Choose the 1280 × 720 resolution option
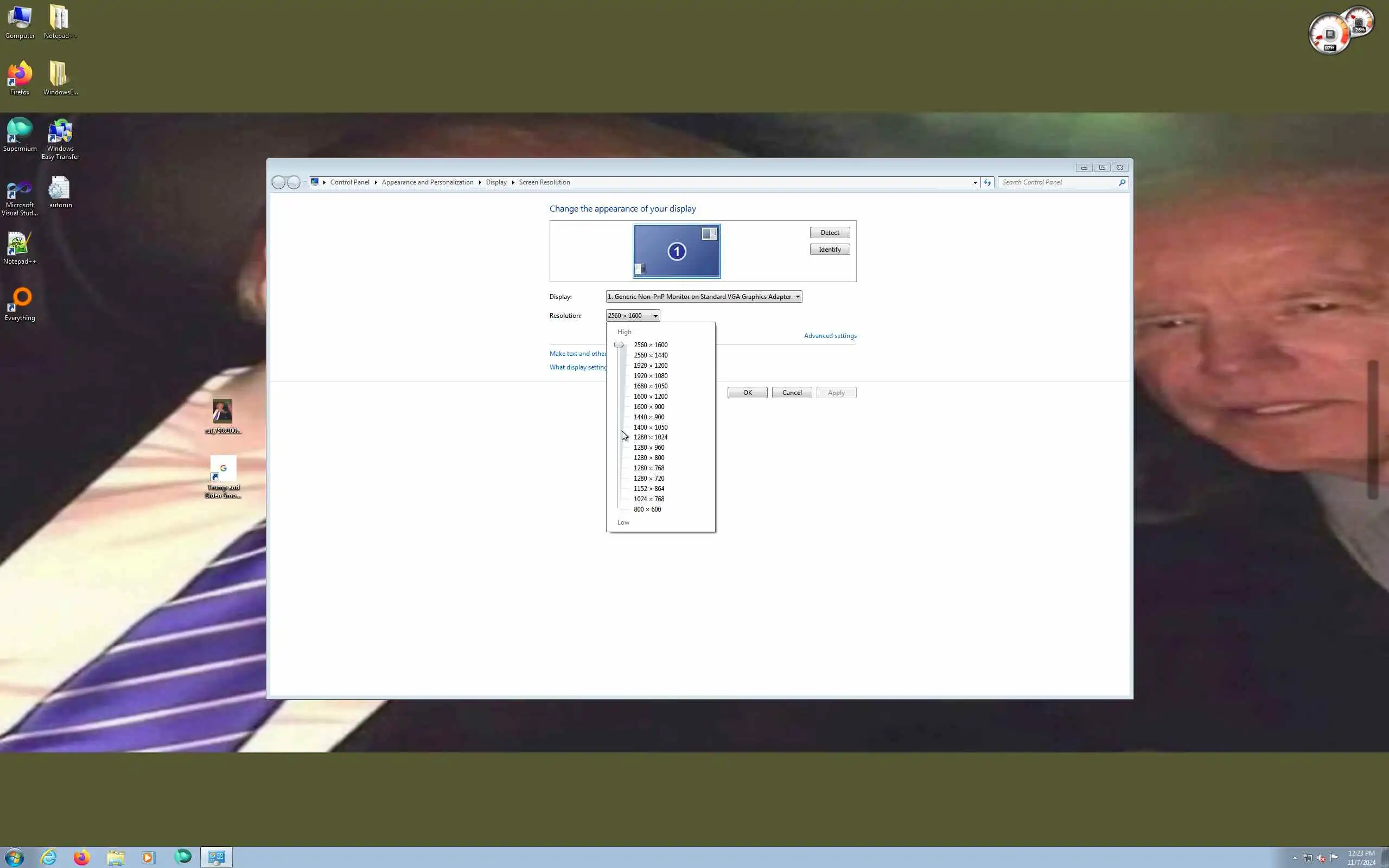 [x=648, y=478]
